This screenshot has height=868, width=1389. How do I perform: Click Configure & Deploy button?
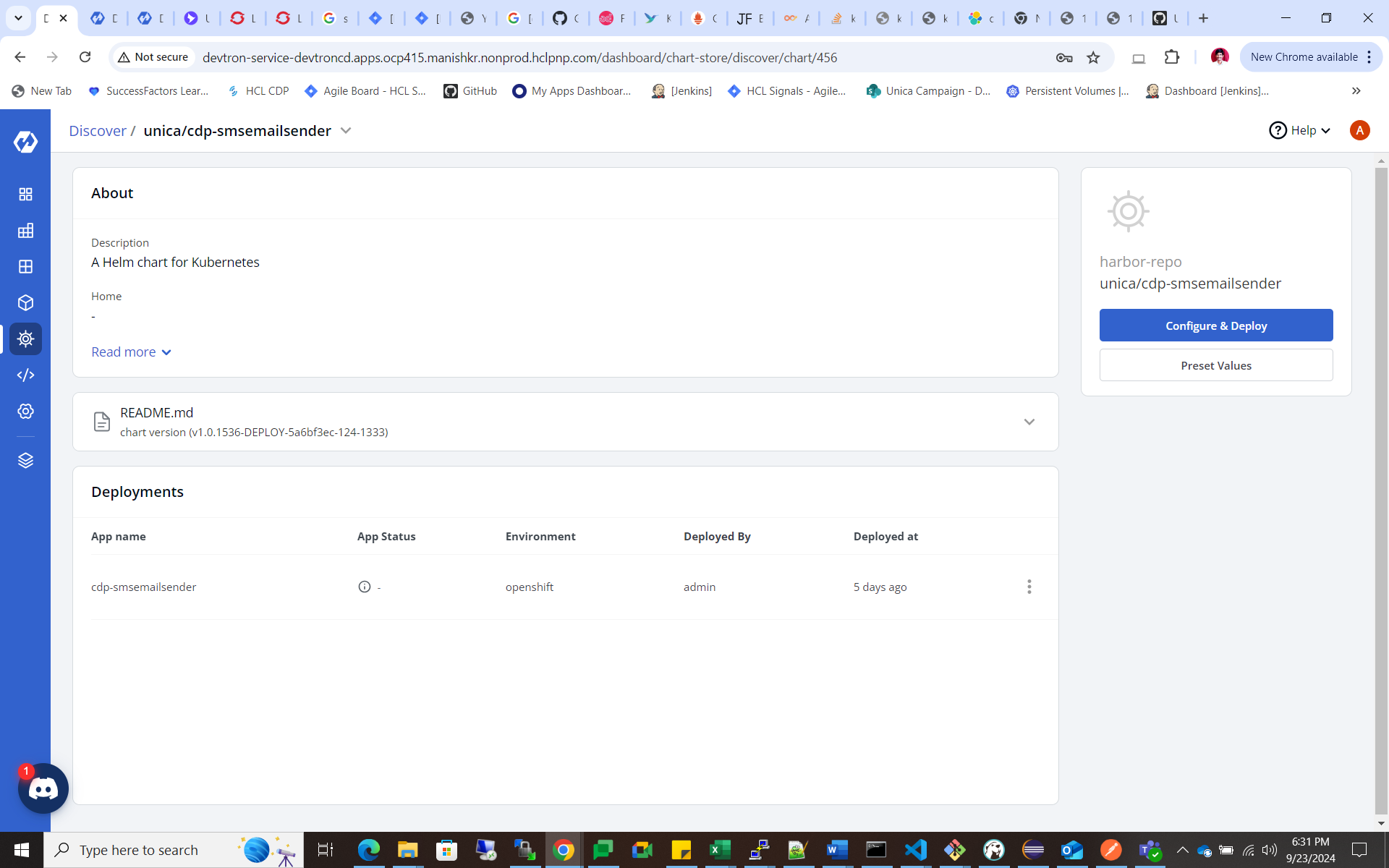pos(1215,325)
